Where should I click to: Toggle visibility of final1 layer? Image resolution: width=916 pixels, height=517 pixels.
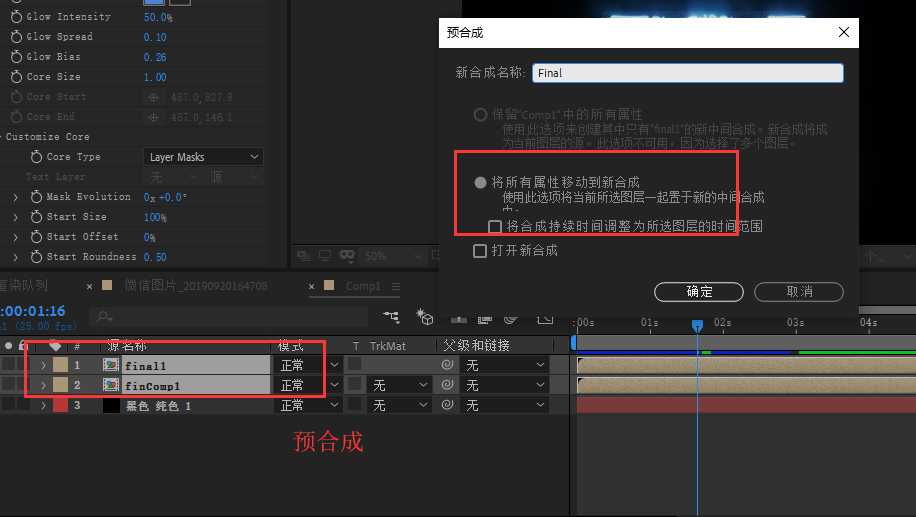(x=8, y=365)
